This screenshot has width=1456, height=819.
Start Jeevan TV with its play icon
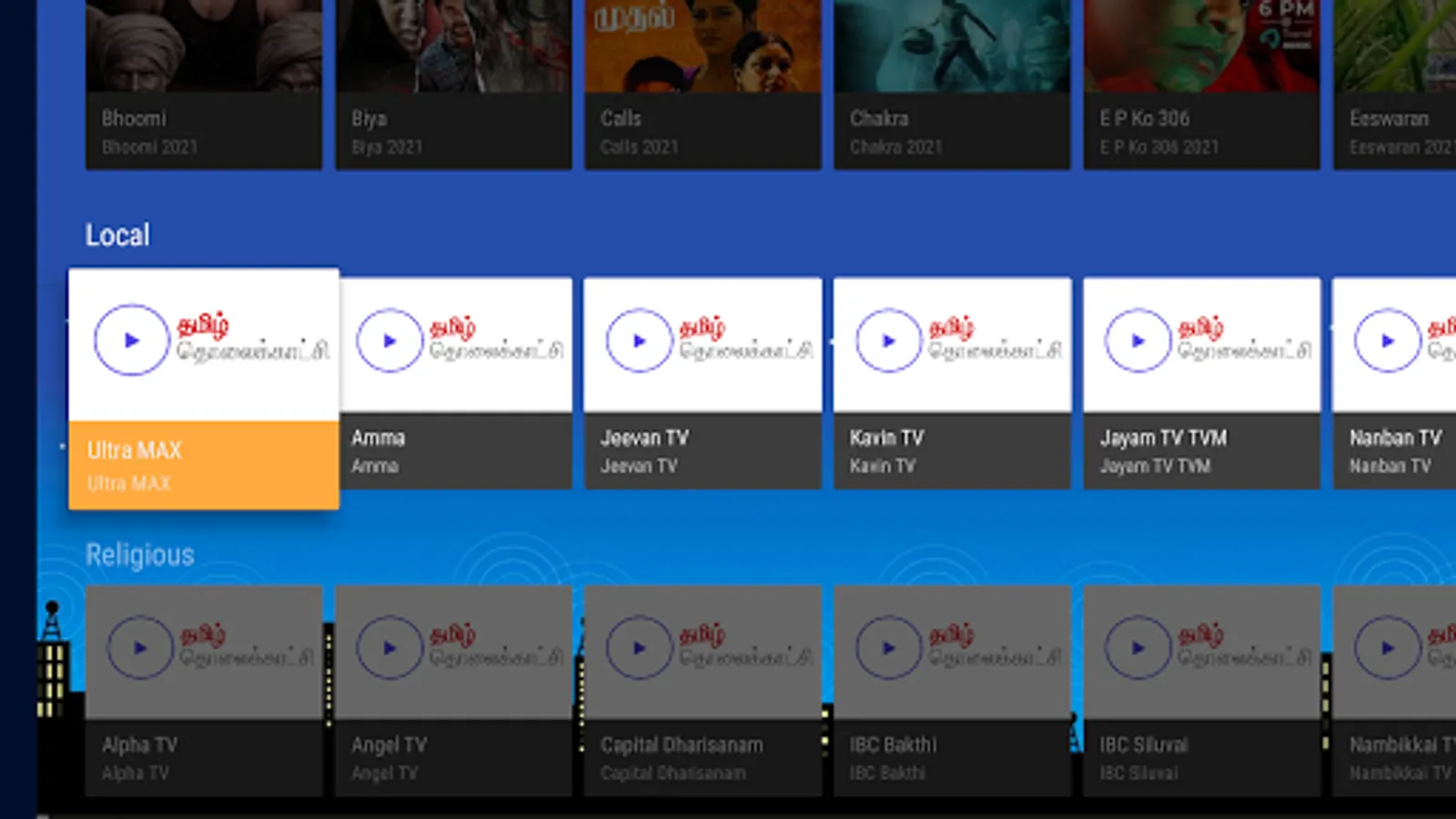(639, 341)
